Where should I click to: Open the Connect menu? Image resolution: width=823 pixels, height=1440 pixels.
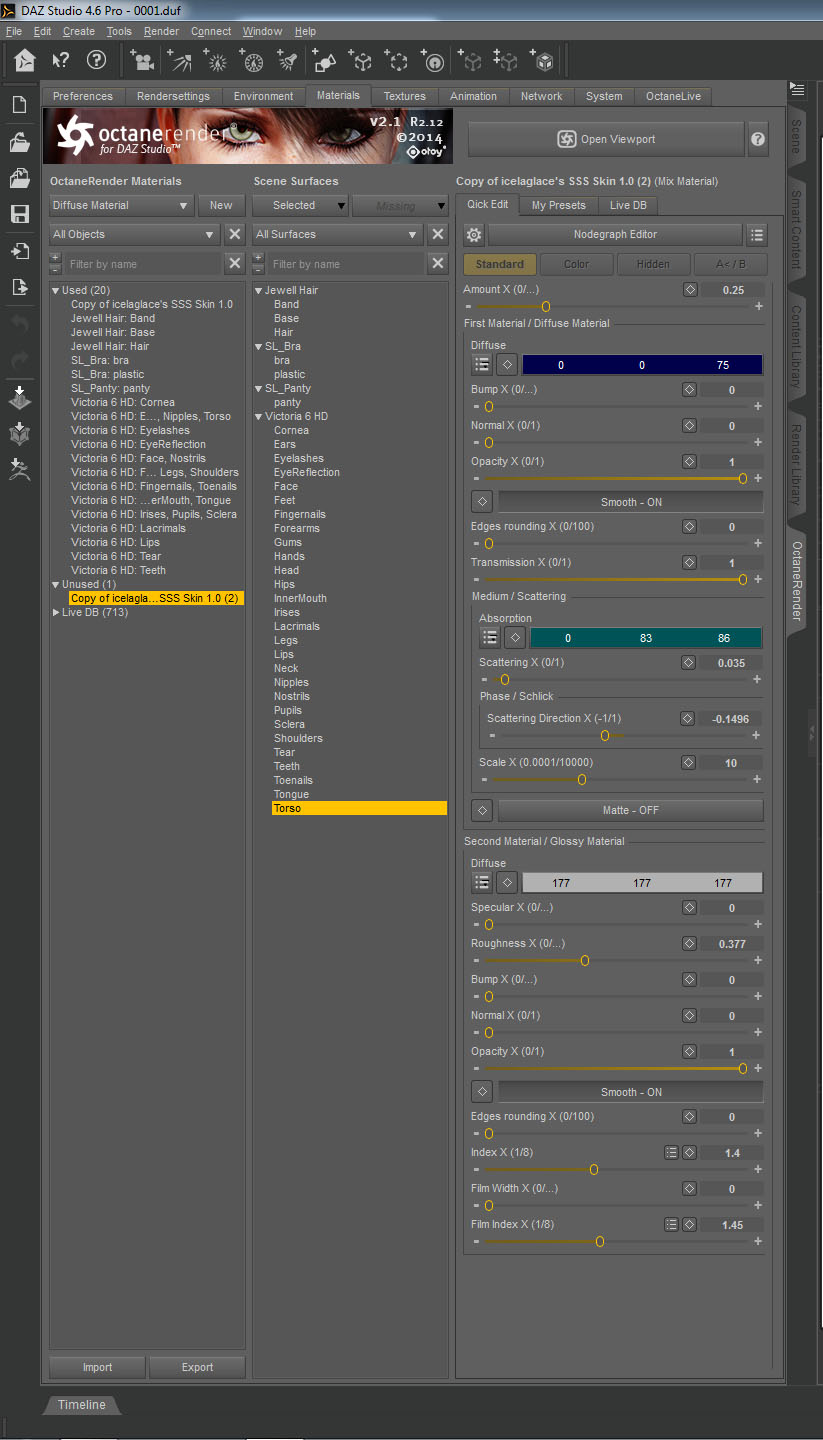pos(211,32)
